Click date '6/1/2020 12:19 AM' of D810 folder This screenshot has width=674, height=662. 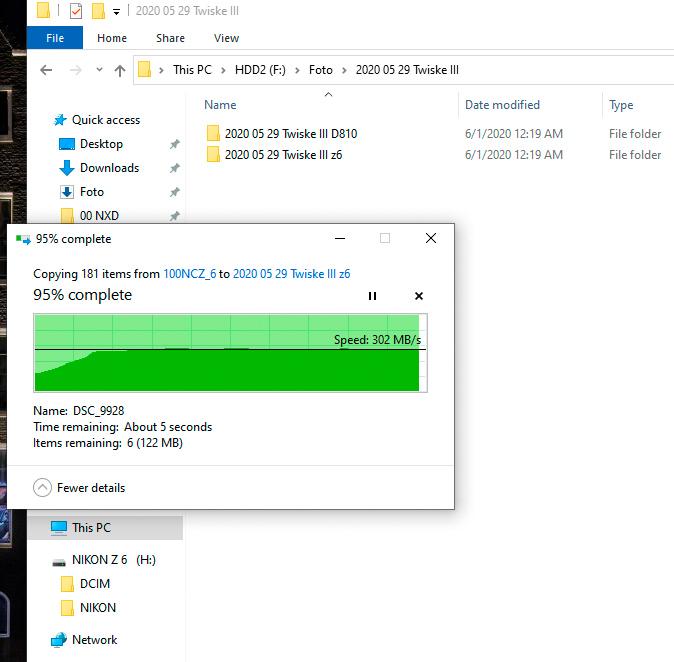(x=514, y=134)
